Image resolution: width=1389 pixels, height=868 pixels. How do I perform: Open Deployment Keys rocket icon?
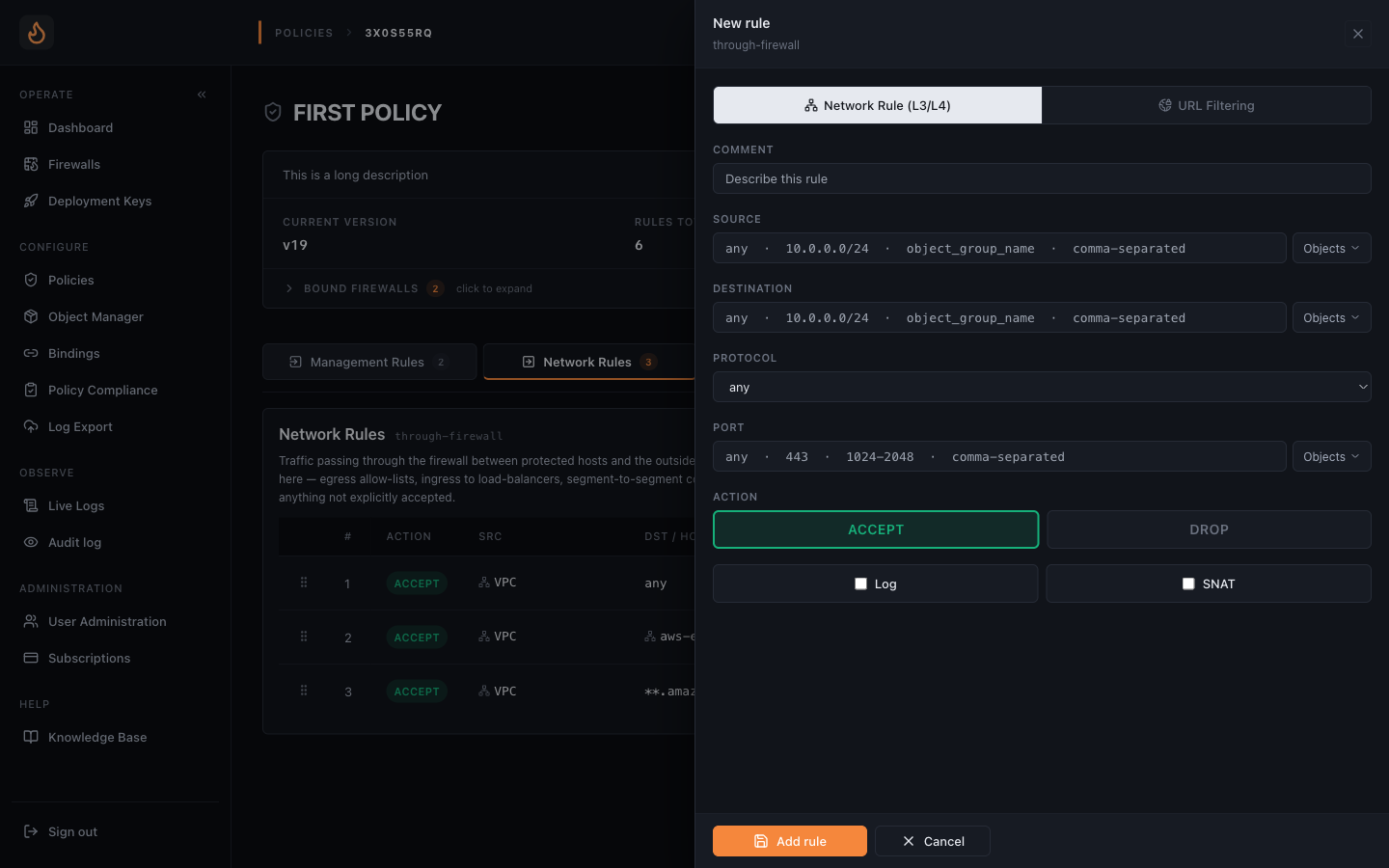(31, 201)
